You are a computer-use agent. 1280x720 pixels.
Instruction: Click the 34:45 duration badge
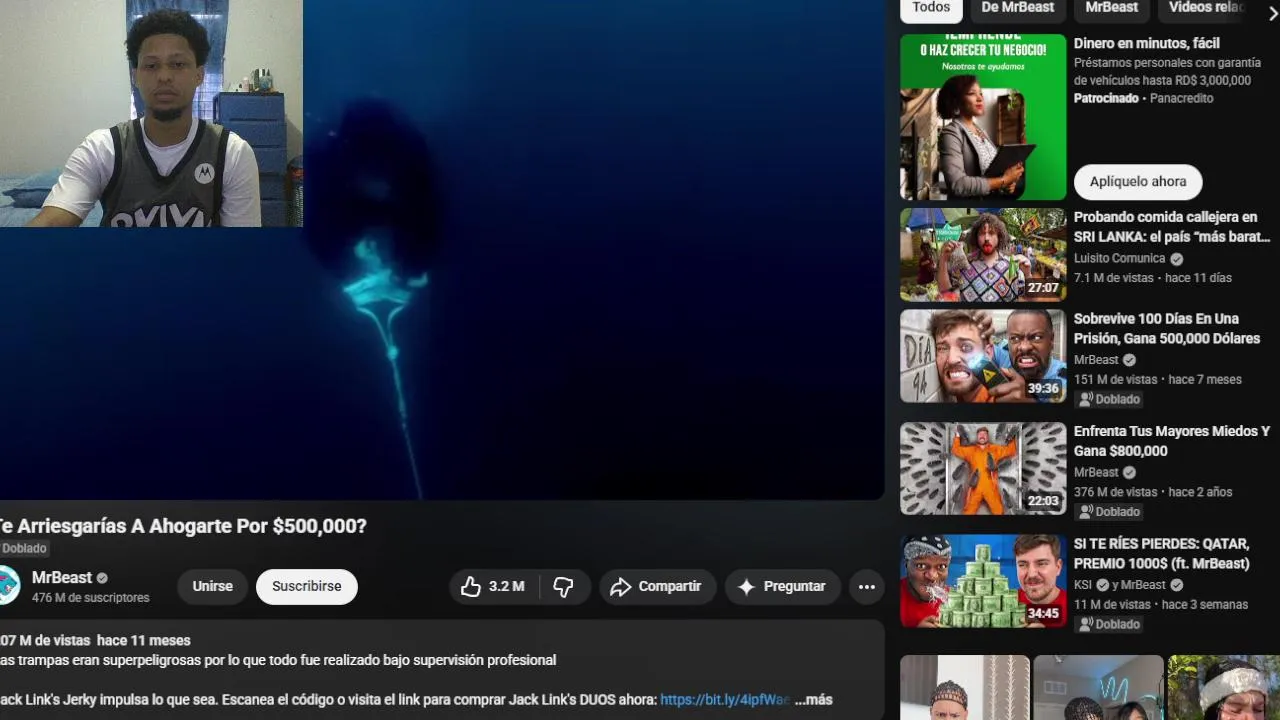pyautogui.click(x=1043, y=614)
